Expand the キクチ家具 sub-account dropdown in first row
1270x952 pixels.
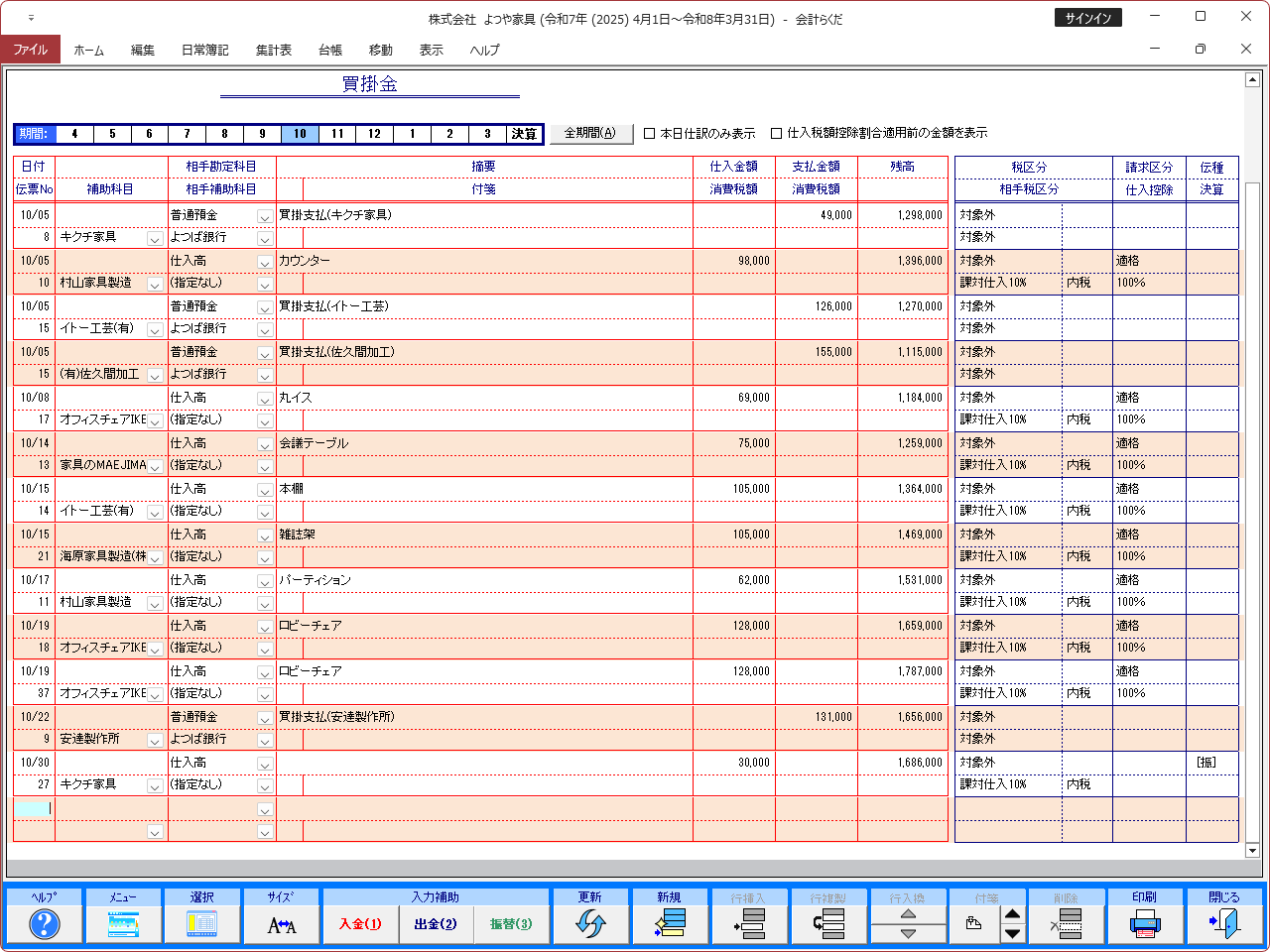pos(155,239)
